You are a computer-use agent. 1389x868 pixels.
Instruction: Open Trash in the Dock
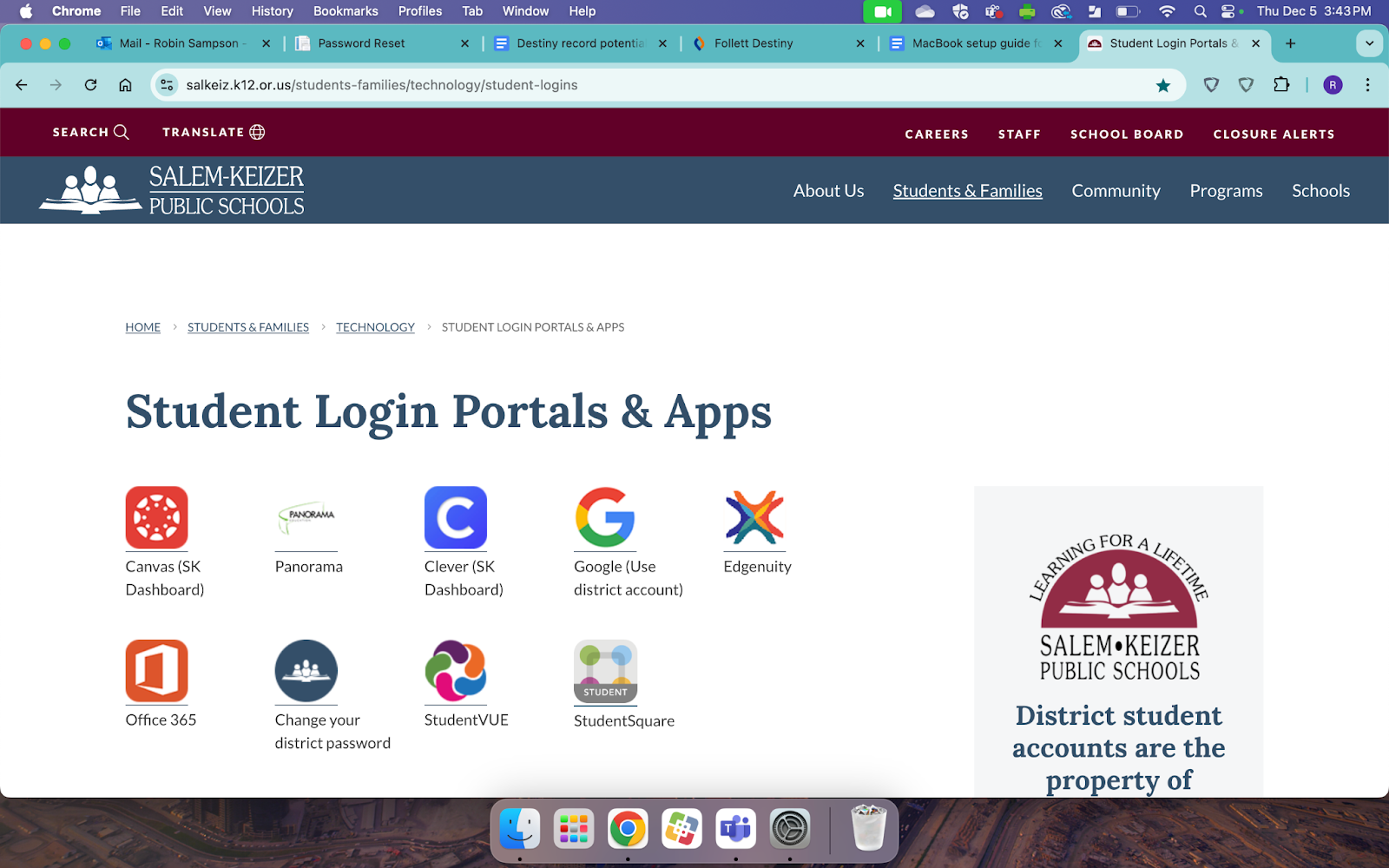[868, 828]
